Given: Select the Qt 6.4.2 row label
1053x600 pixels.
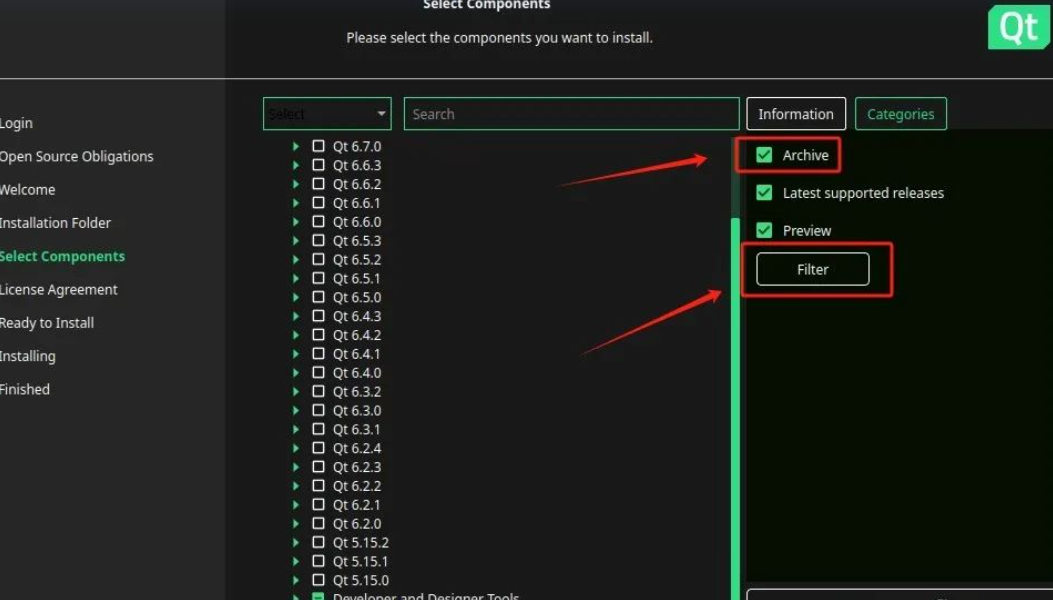Looking at the screenshot, I should coord(357,335).
